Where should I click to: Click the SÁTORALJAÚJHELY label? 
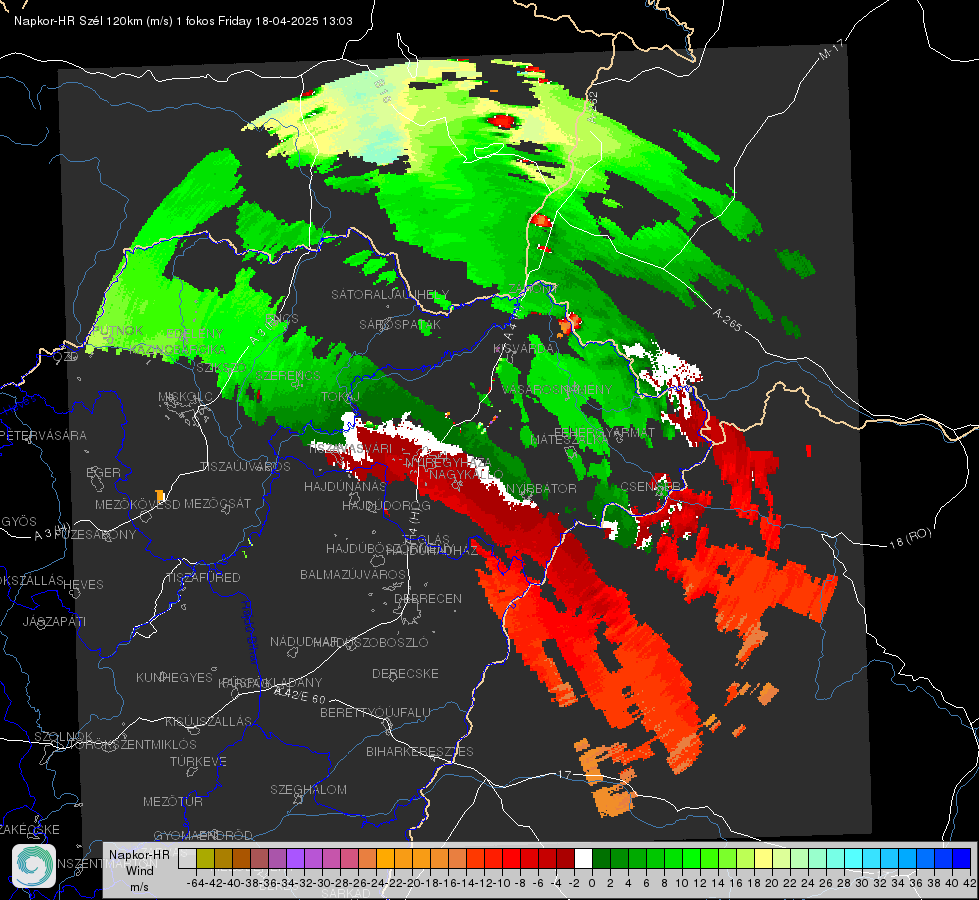390,294
